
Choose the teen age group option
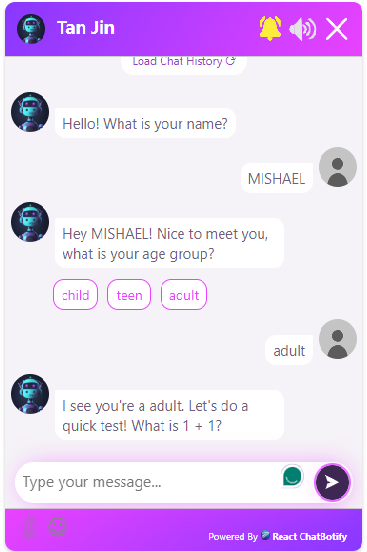tap(129, 295)
